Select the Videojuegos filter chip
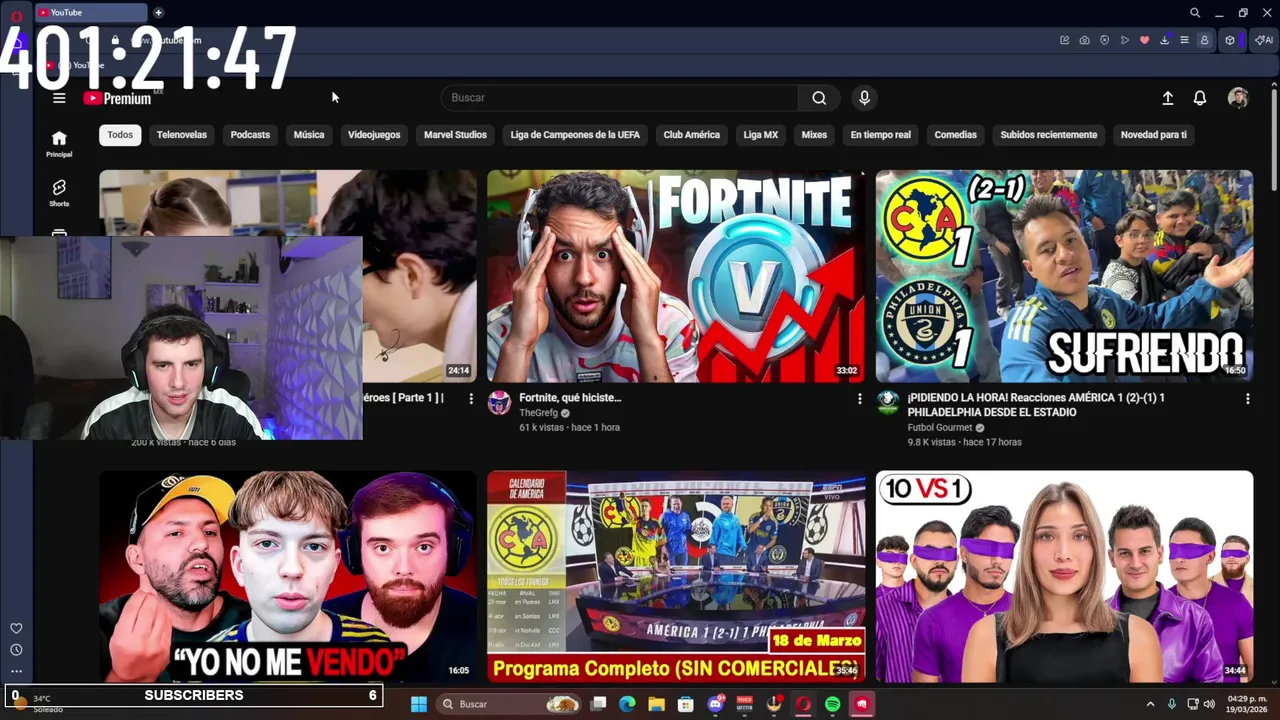This screenshot has height=720, width=1280. (x=374, y=135)
